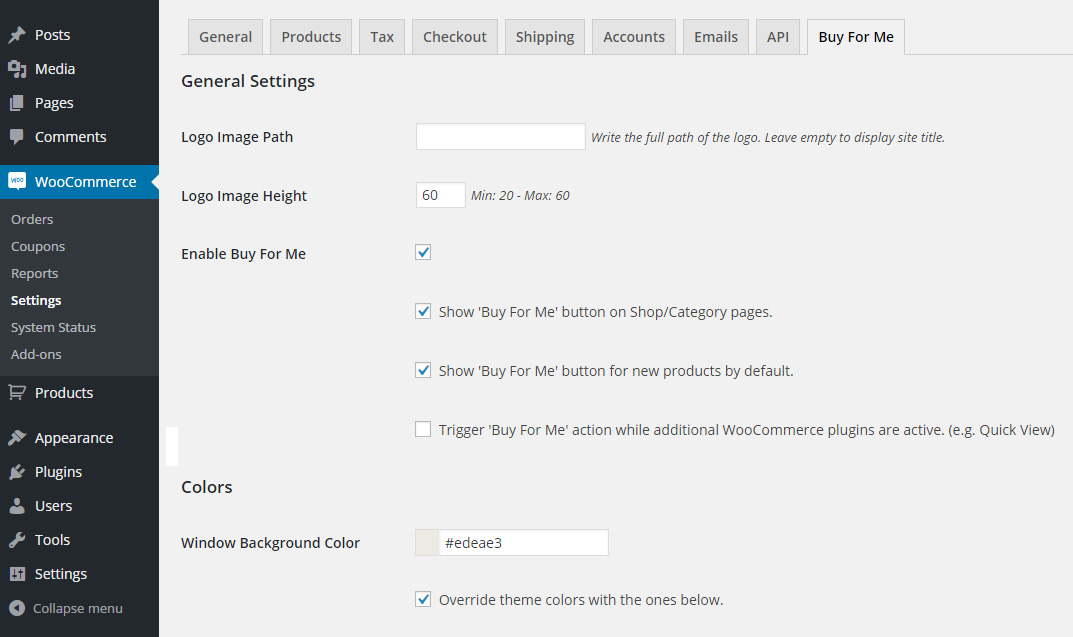The height and width of the screenshot is (637, 1073).
Task: Click the Pages icon in sidebar
Action: click(17, 103)
